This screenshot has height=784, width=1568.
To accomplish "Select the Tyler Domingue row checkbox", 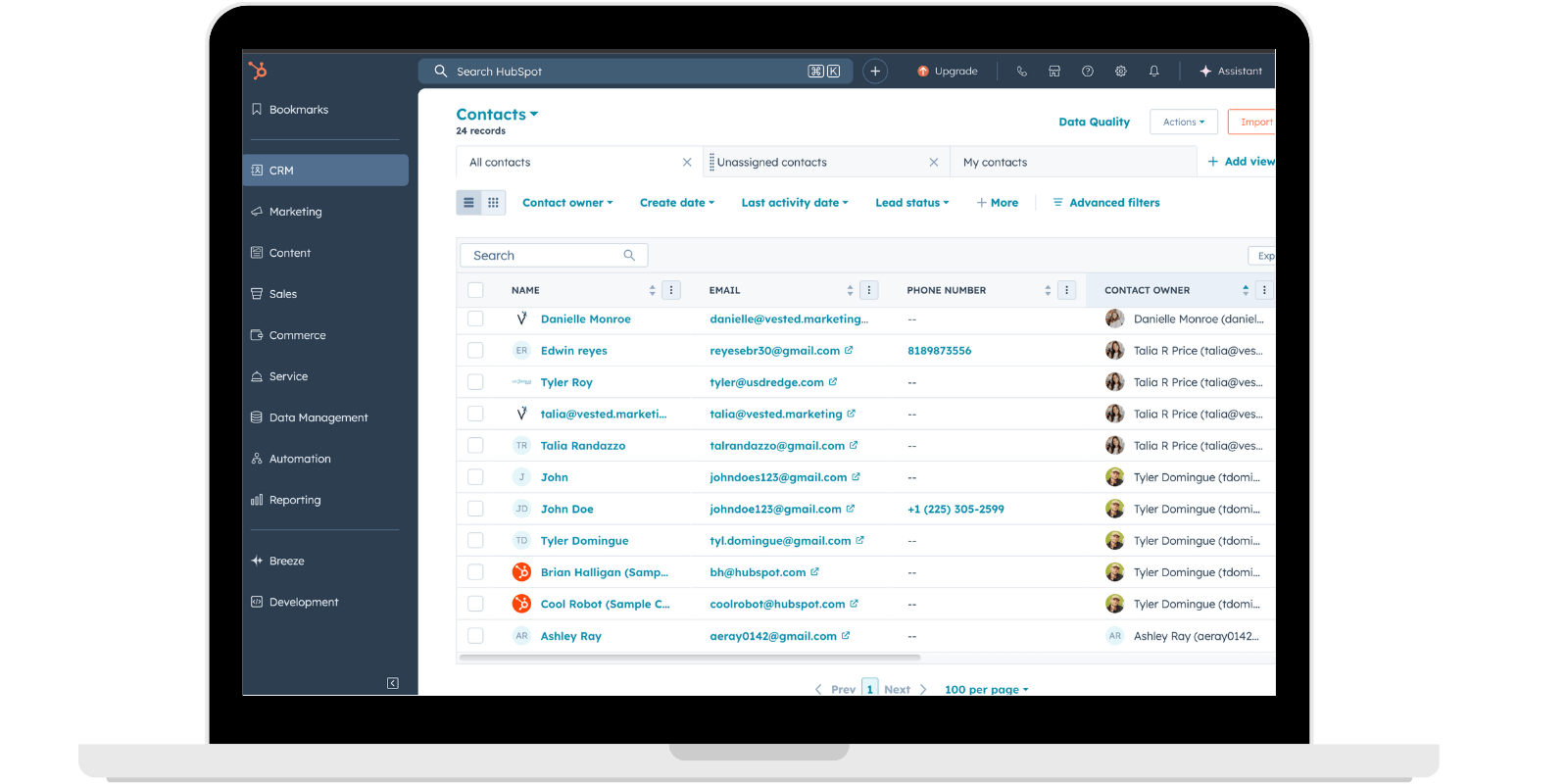I will (475, 540).
